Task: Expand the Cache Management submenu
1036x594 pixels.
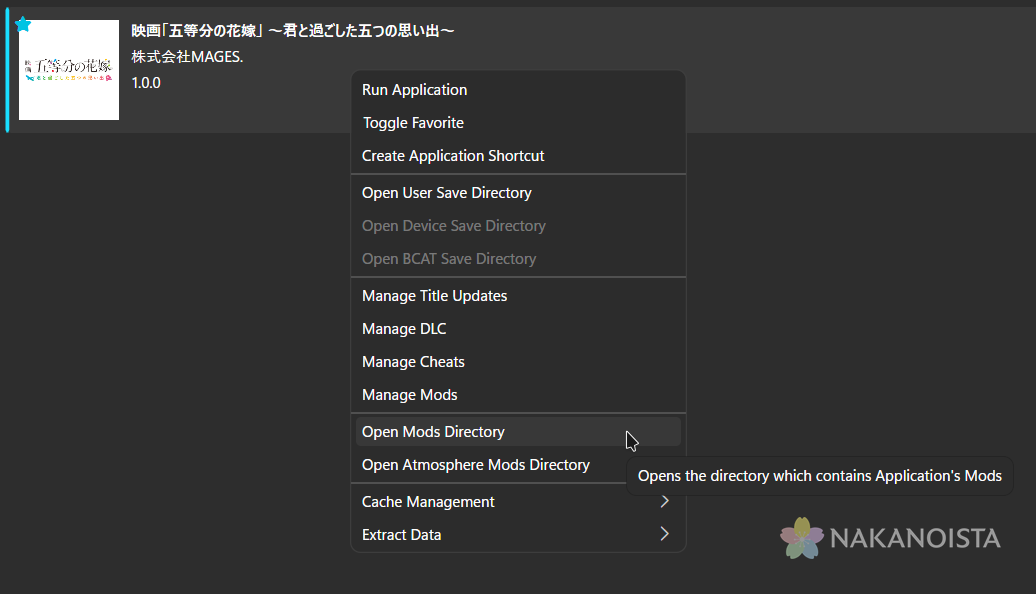Action: coord(428,502)
